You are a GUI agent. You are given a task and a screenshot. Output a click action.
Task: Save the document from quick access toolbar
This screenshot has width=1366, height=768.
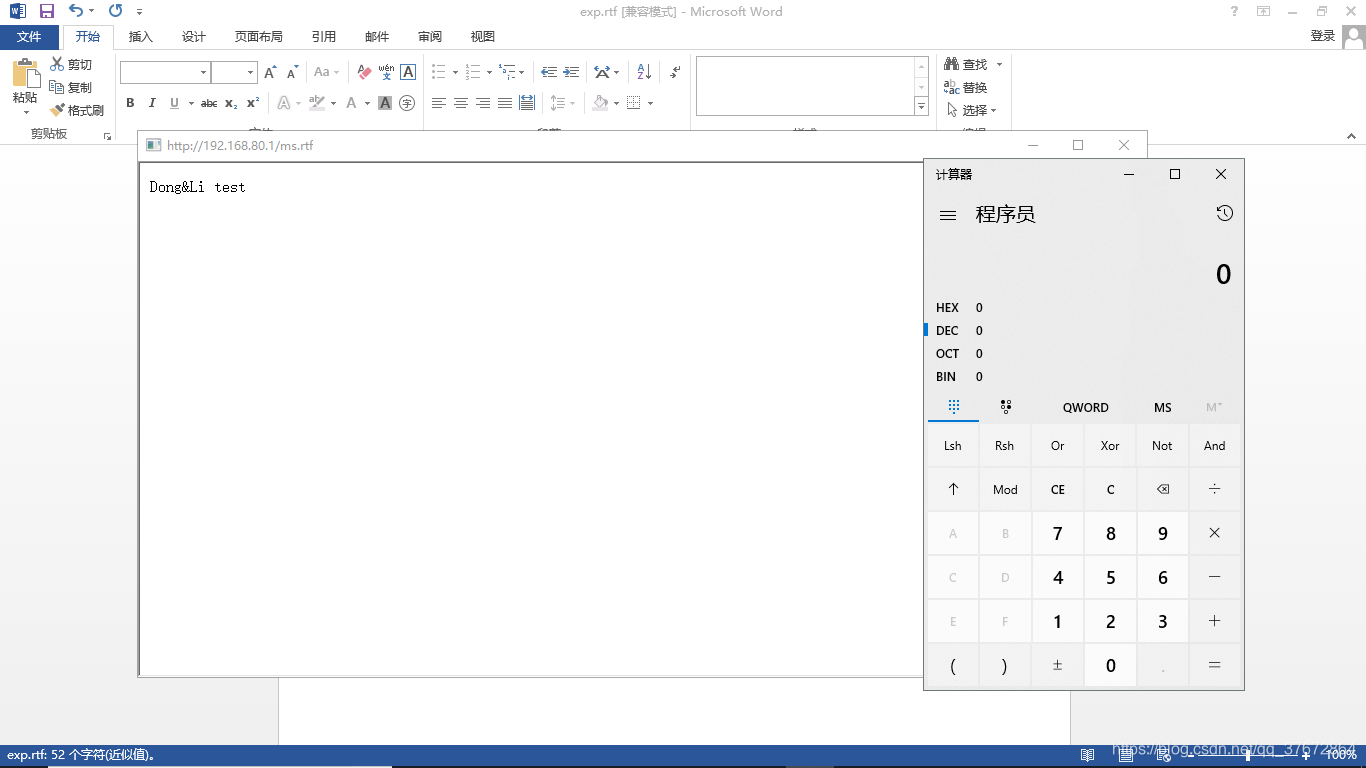click(x=47, y=11)
